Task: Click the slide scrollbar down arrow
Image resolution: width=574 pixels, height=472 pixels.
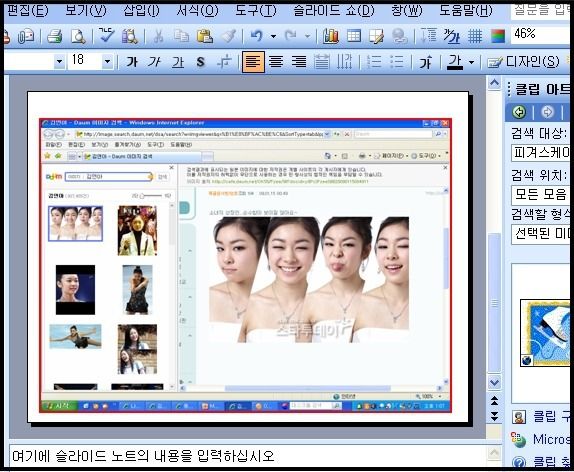Action: click(x=494, y=382)
